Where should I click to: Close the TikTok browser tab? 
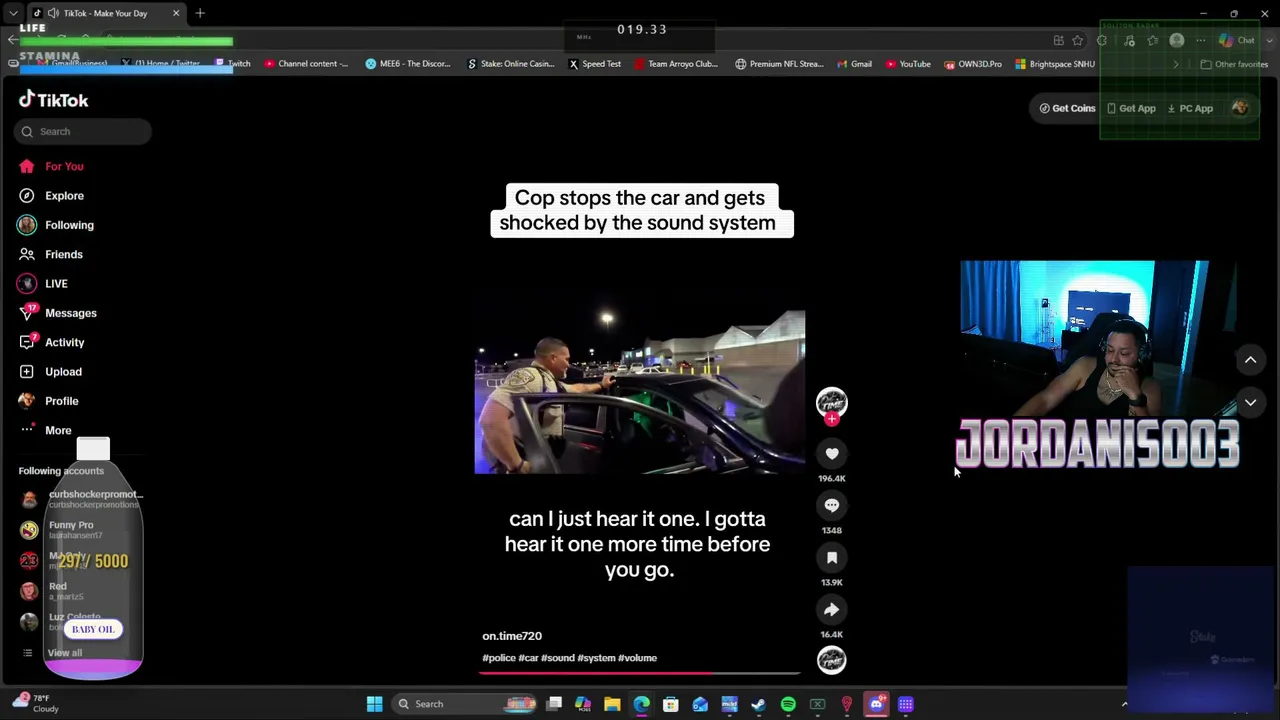point(176,13)
